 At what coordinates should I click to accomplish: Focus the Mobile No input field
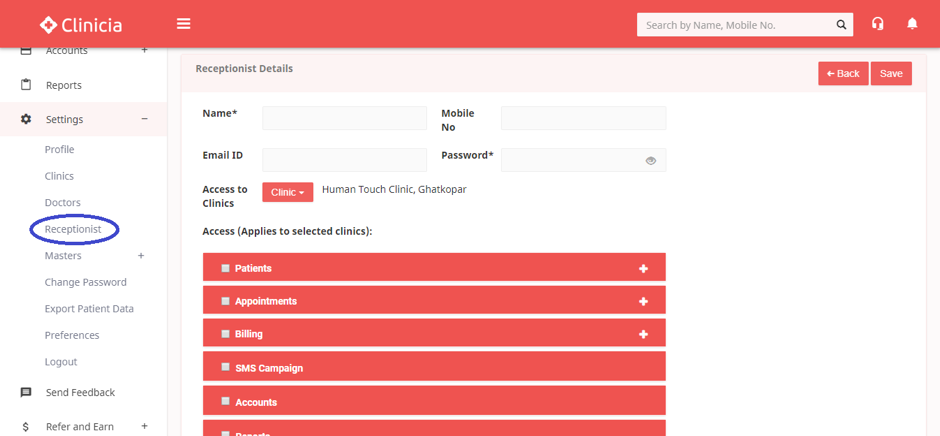coord(583,118)
